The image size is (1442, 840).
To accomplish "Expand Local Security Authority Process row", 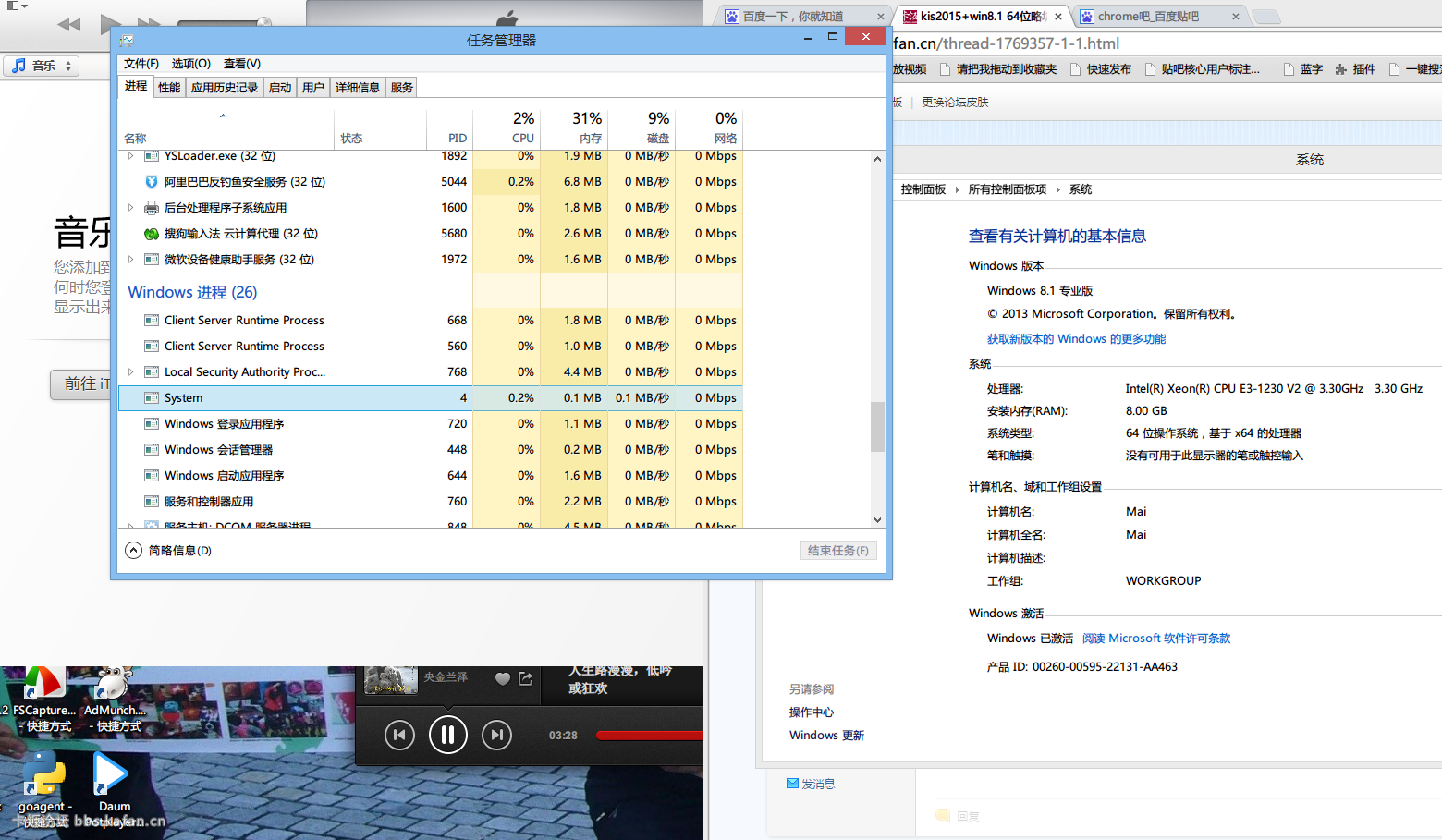I will click(130, 372).
